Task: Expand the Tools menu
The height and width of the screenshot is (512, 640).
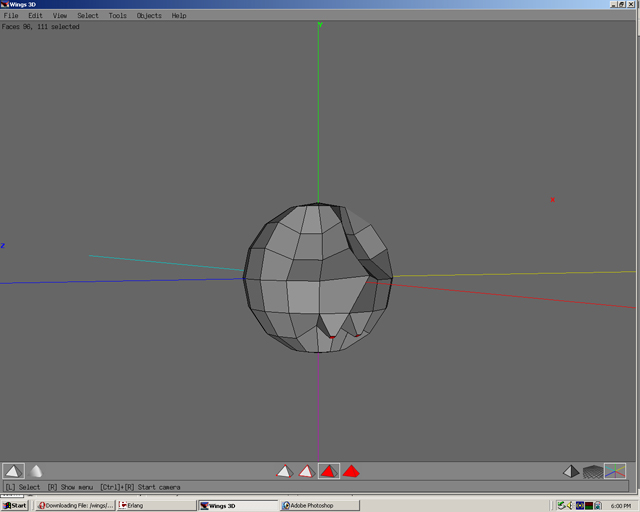Action: pyautogui.click(x=118, y=16)
